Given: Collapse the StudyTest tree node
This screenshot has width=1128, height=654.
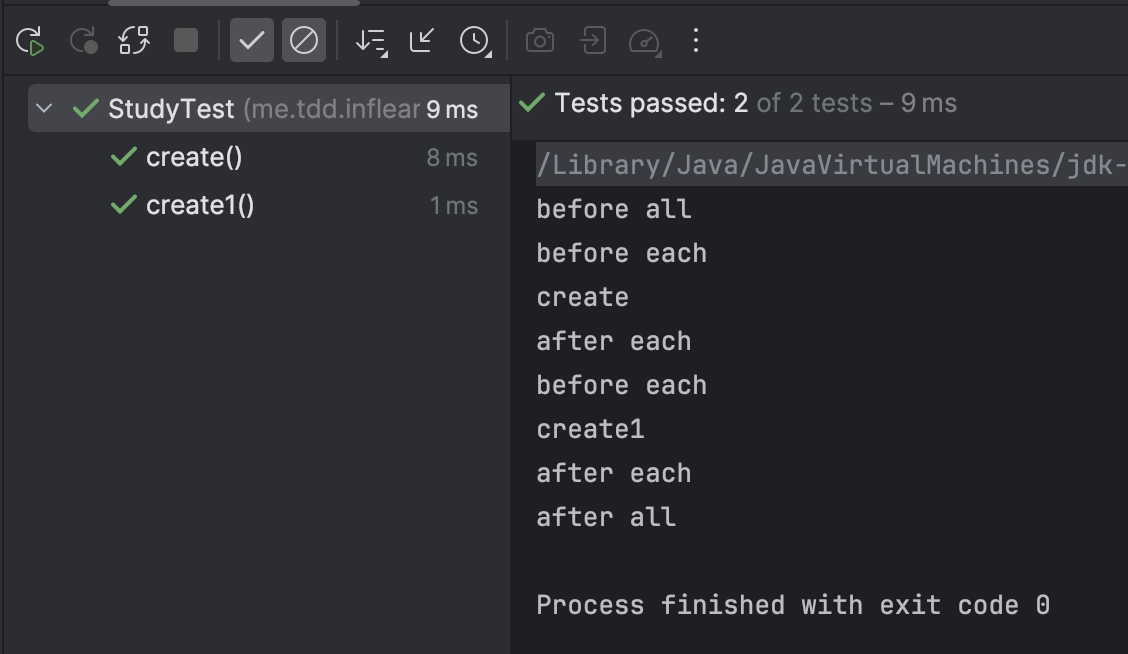Looking at the screenshot, I should coord(44,109).
